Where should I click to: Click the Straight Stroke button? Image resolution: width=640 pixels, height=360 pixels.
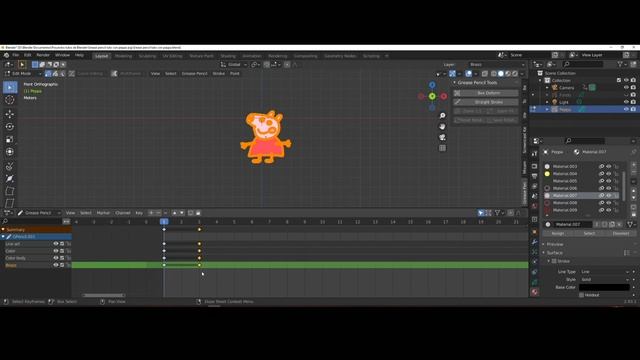click(x=486, y=102)
